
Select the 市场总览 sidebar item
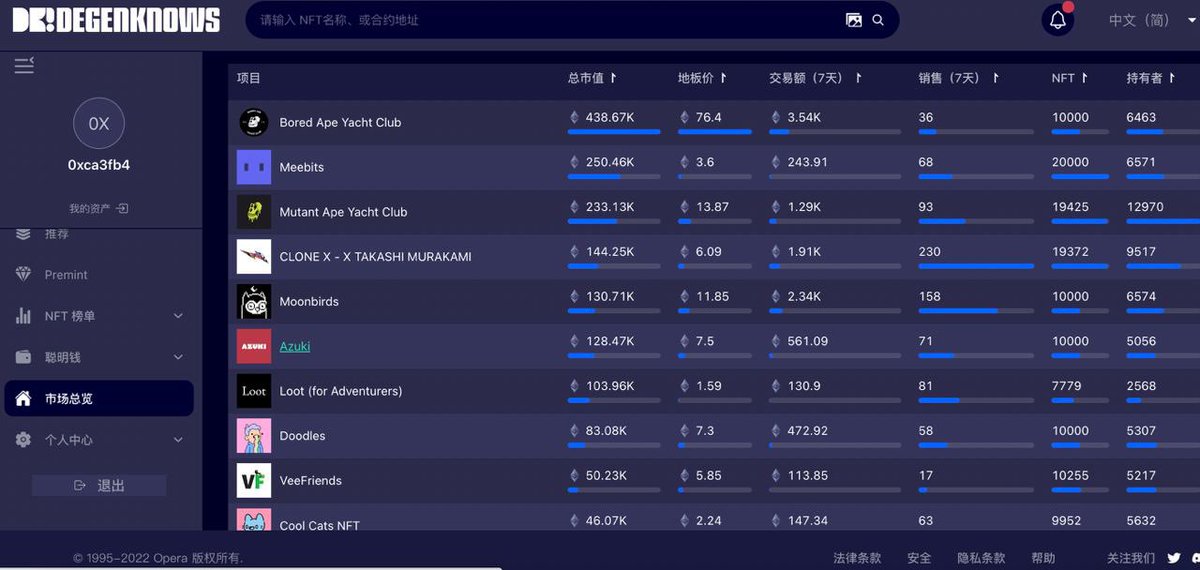[x=99, y=399]
